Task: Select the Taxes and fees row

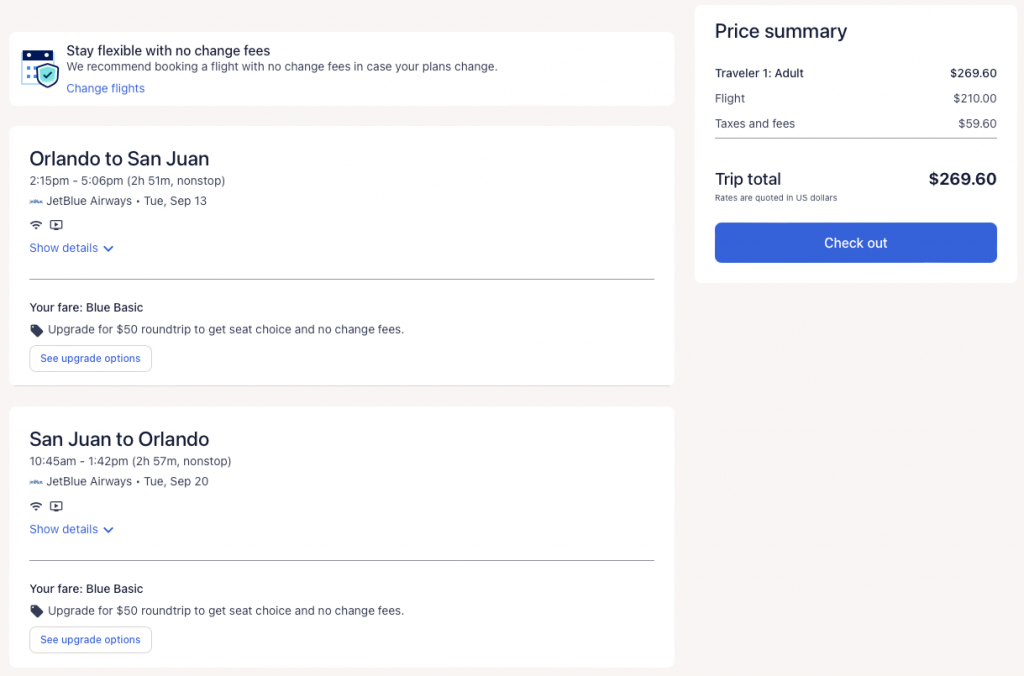Action: click(x=855, y=124)
